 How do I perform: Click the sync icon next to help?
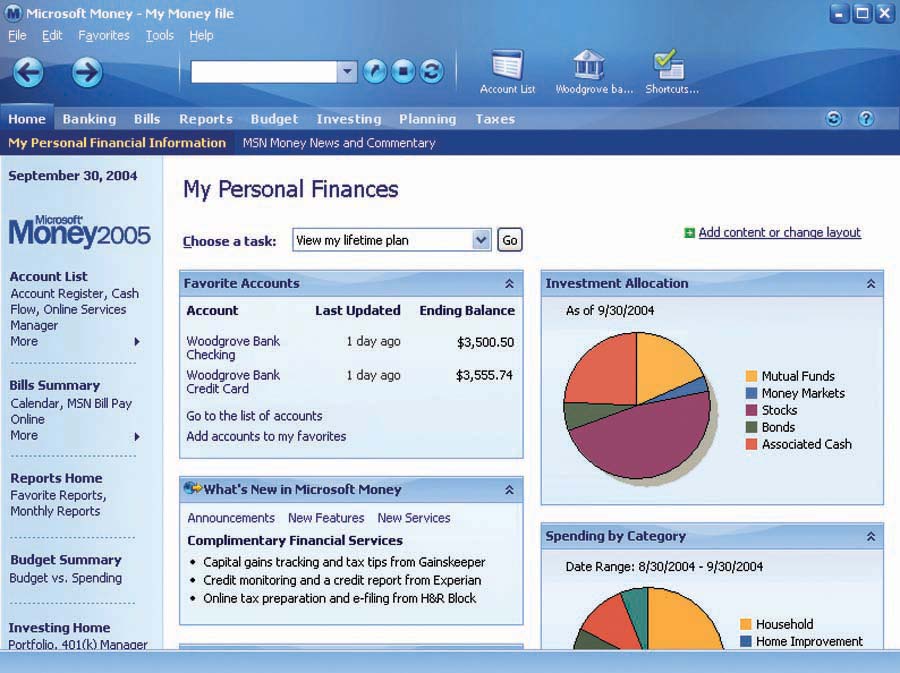833,119
